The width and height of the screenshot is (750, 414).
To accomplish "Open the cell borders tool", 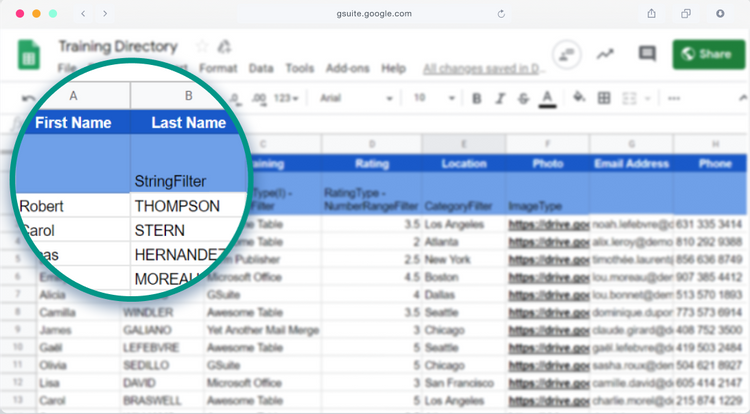I will 604,98.
